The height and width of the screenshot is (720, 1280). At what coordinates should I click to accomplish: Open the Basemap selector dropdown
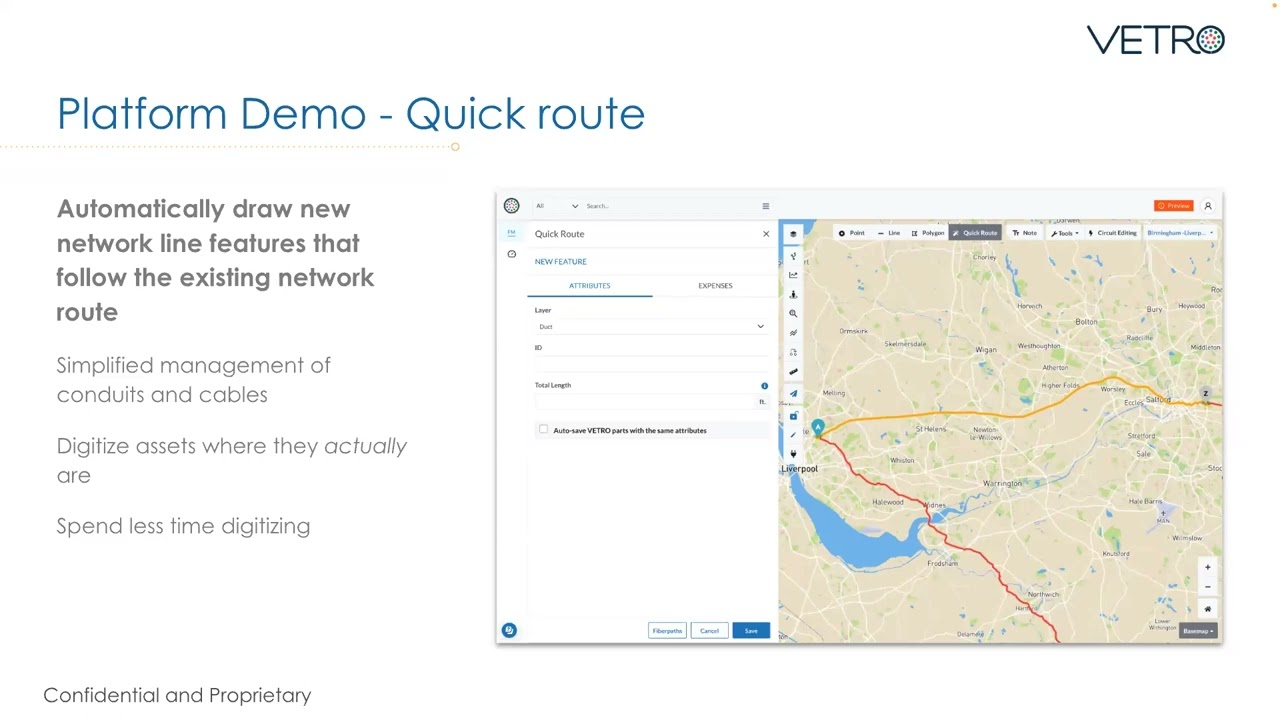point(1197,631)
